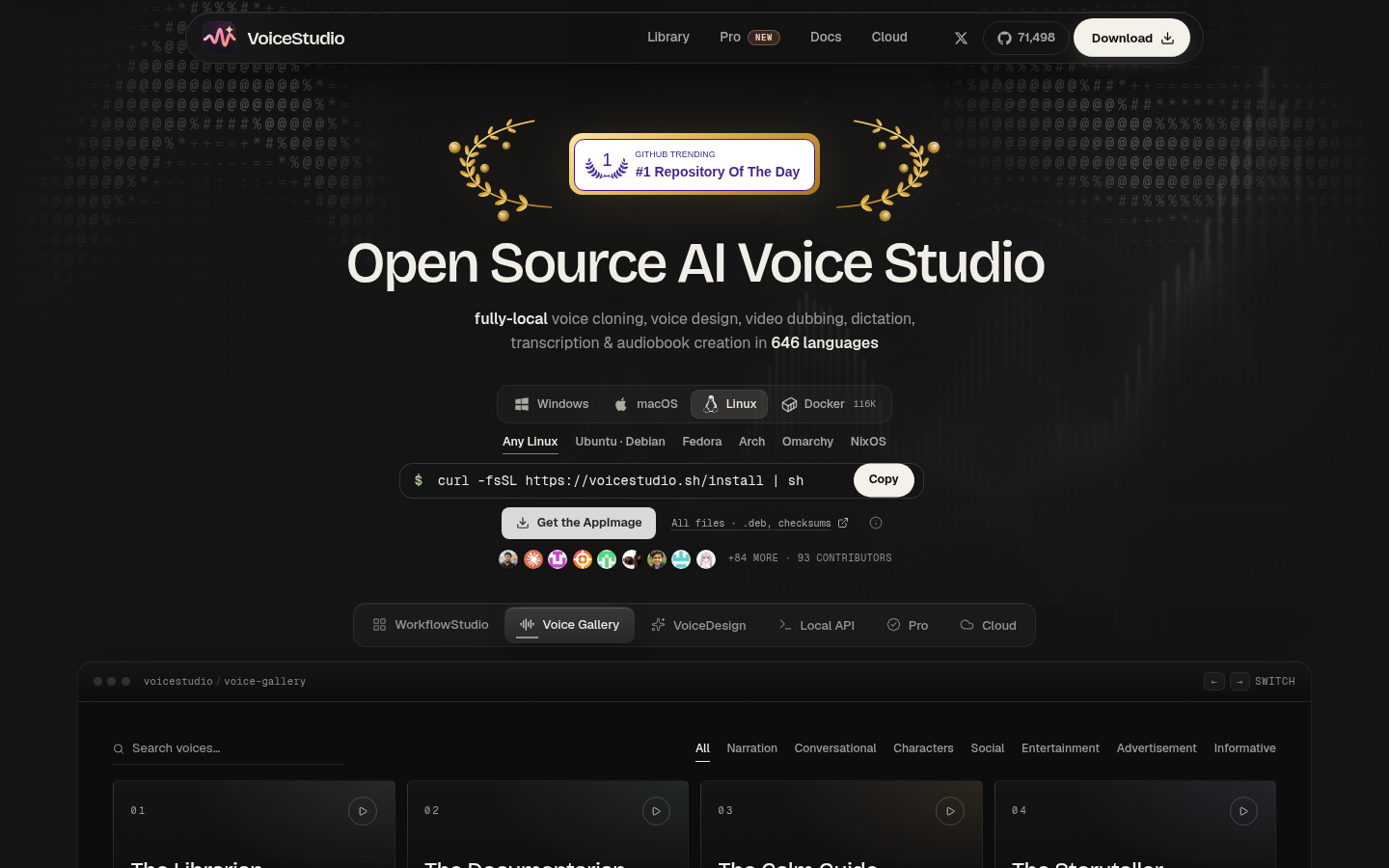Click the VoiceStudio logo icon
Screen dimensions: 1389x868
pyautogui.click(x=219, y=38)
